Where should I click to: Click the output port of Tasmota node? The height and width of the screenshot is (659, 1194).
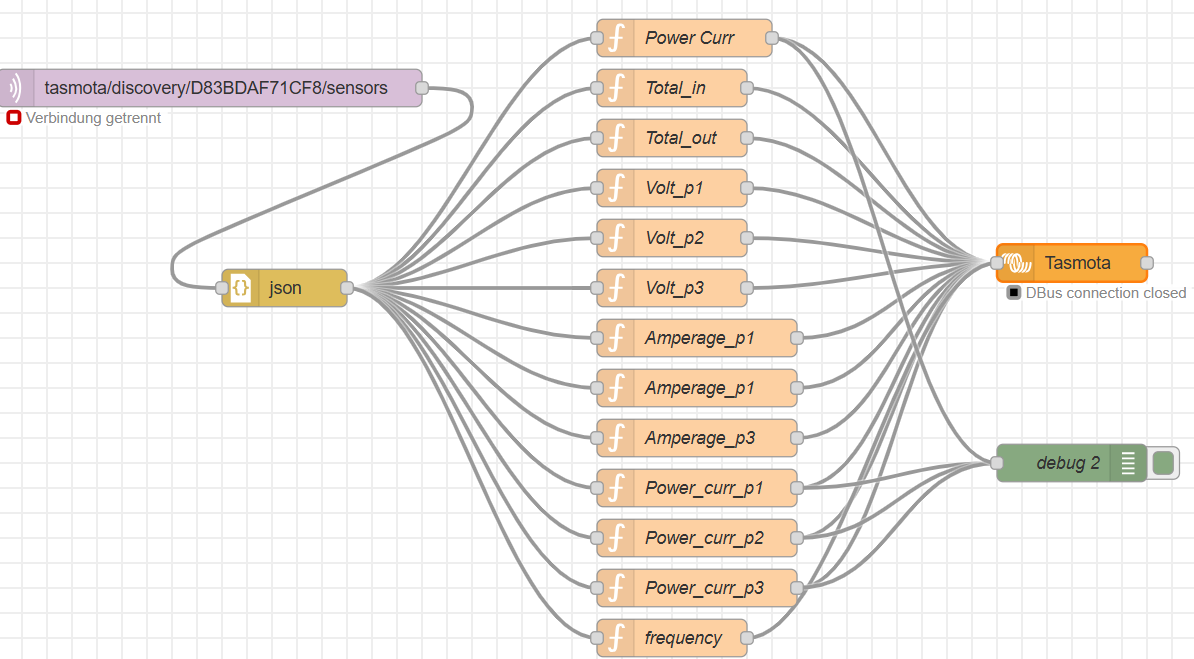pos(1147,263)
